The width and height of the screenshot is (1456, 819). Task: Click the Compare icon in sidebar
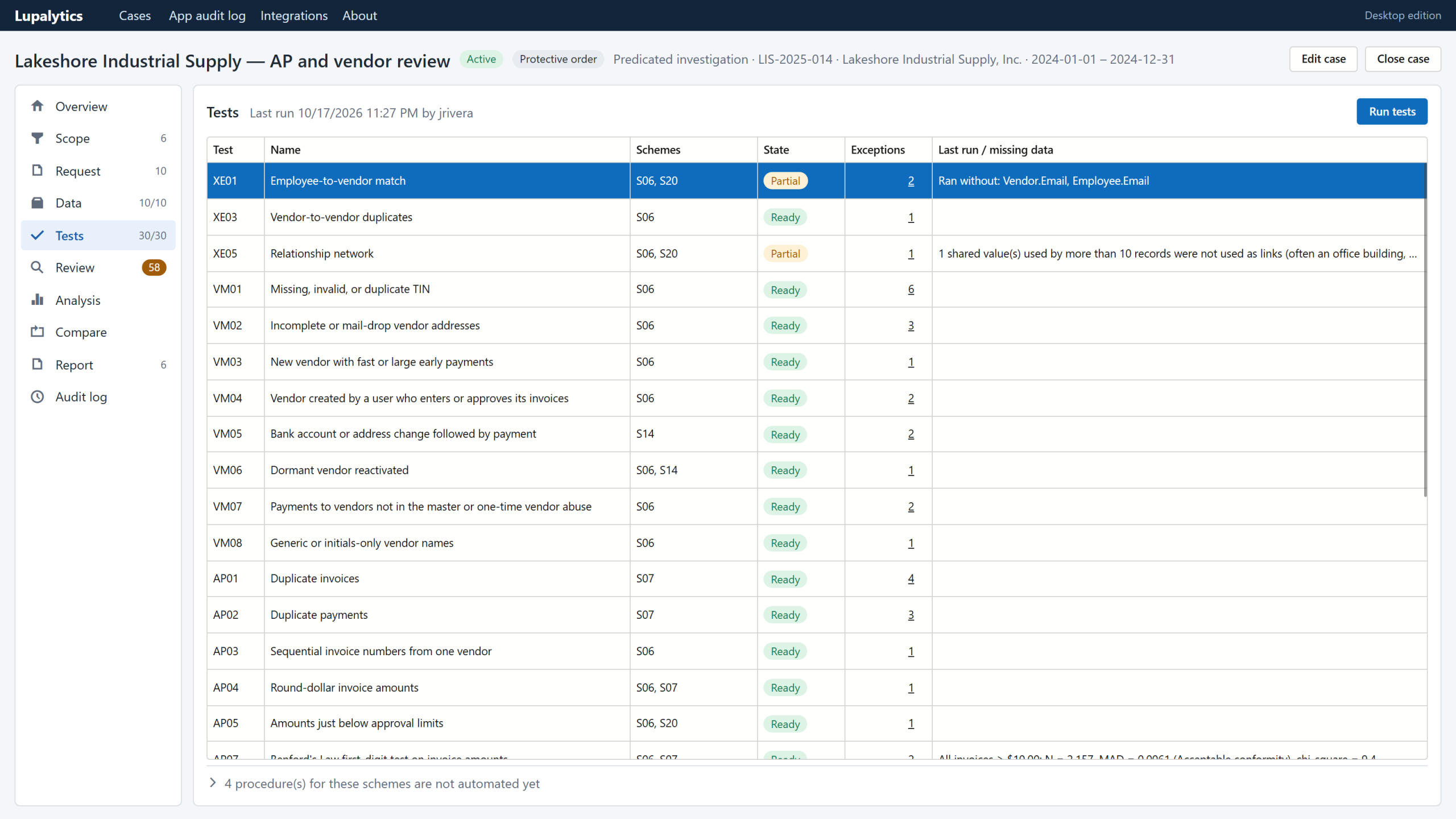pos(37,332)
